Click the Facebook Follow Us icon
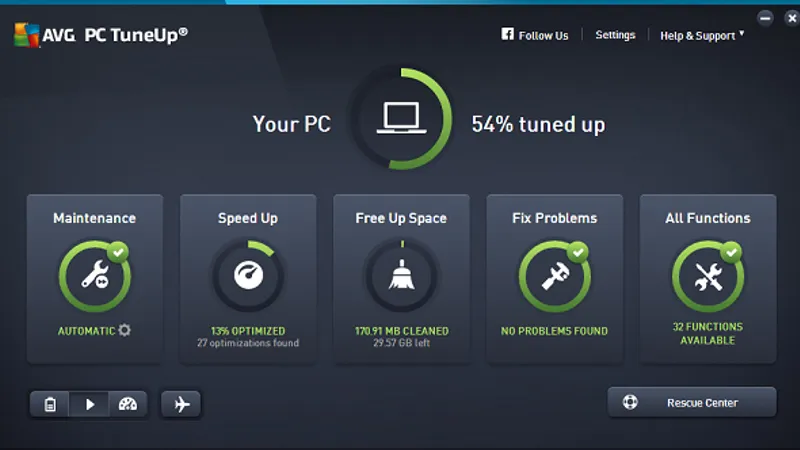 point(507,34)
